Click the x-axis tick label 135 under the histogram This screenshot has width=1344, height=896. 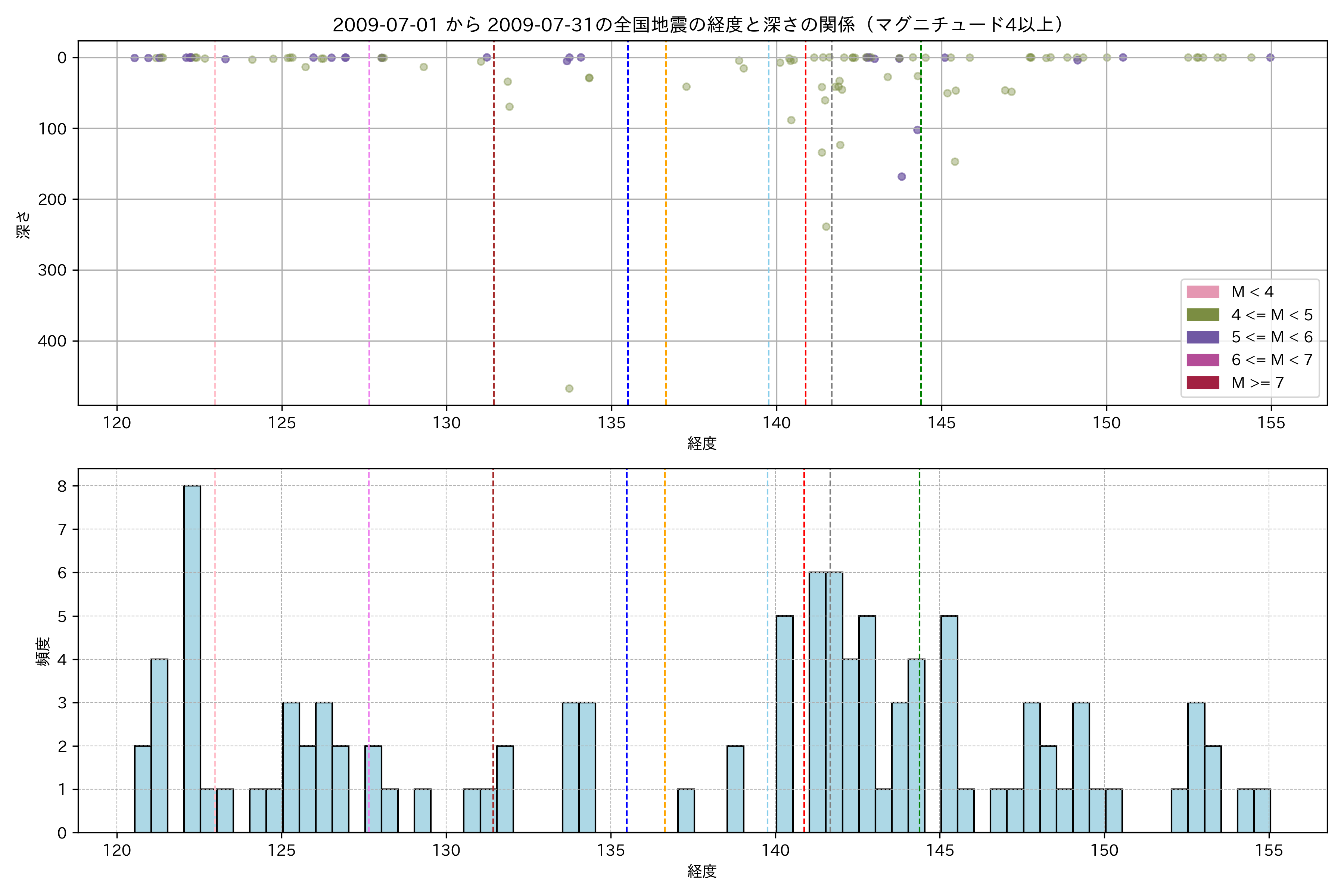(x=611, y=850)
